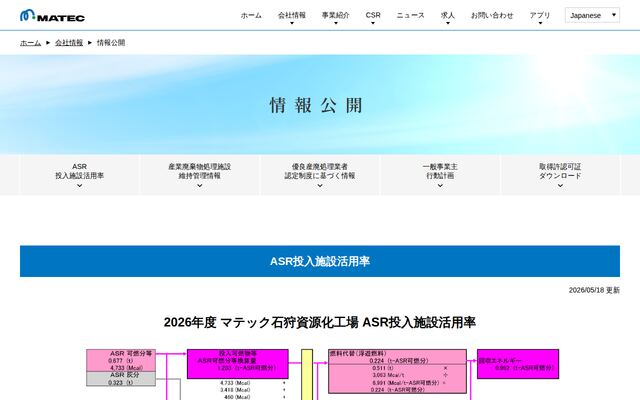Open the アプリ menu
The width and height of the screenshot is (640, 400).
(x=540, y=16)
